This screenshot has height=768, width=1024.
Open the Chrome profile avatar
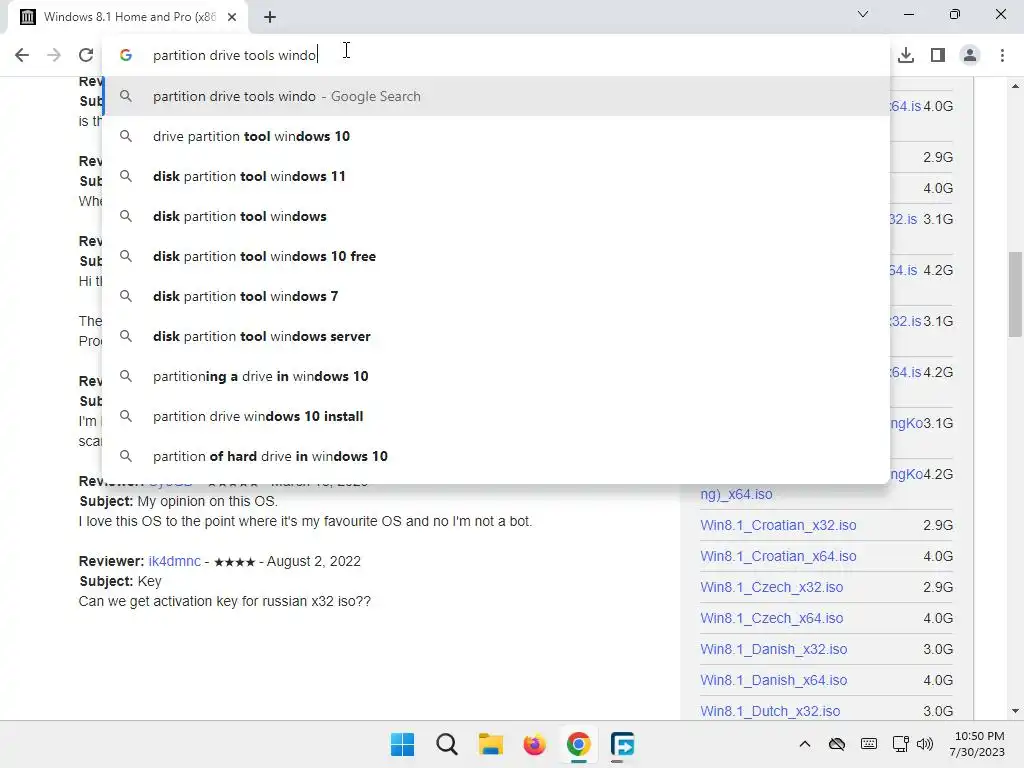(970, 55)
